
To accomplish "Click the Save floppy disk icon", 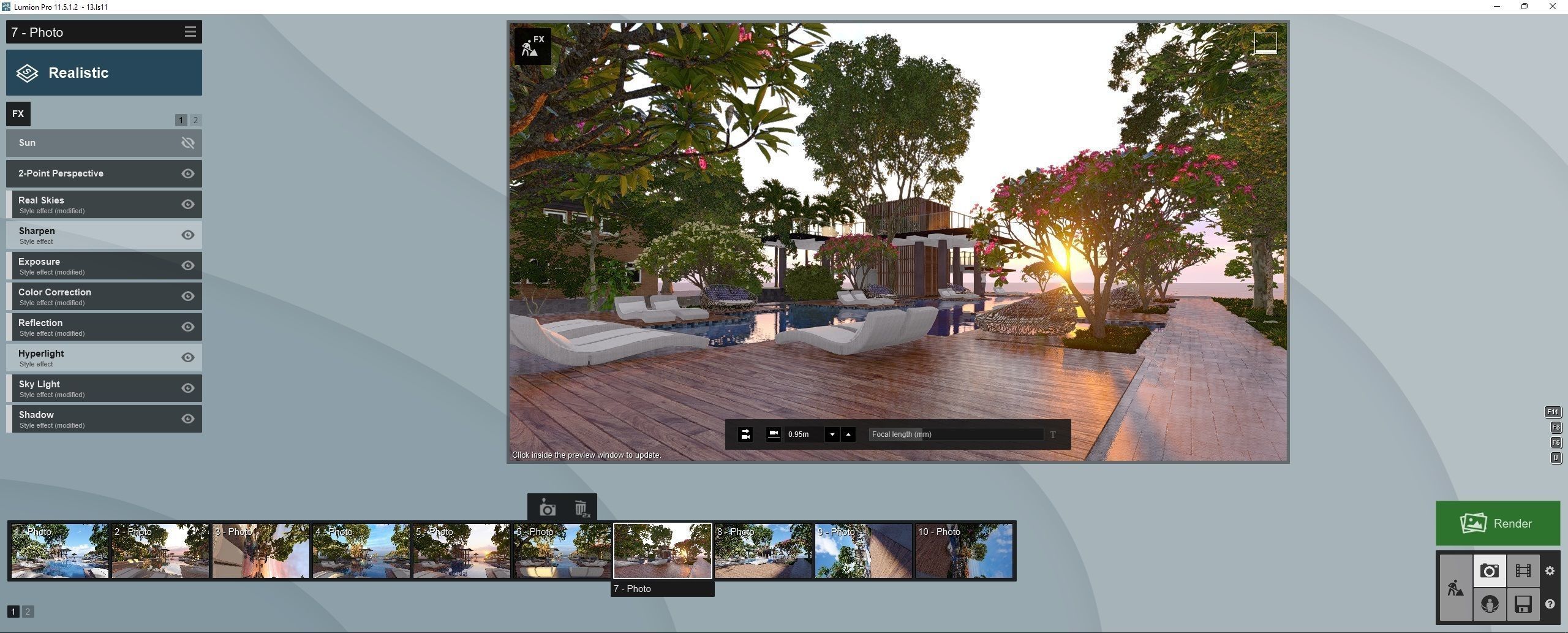I will [x=1523, y=604].
